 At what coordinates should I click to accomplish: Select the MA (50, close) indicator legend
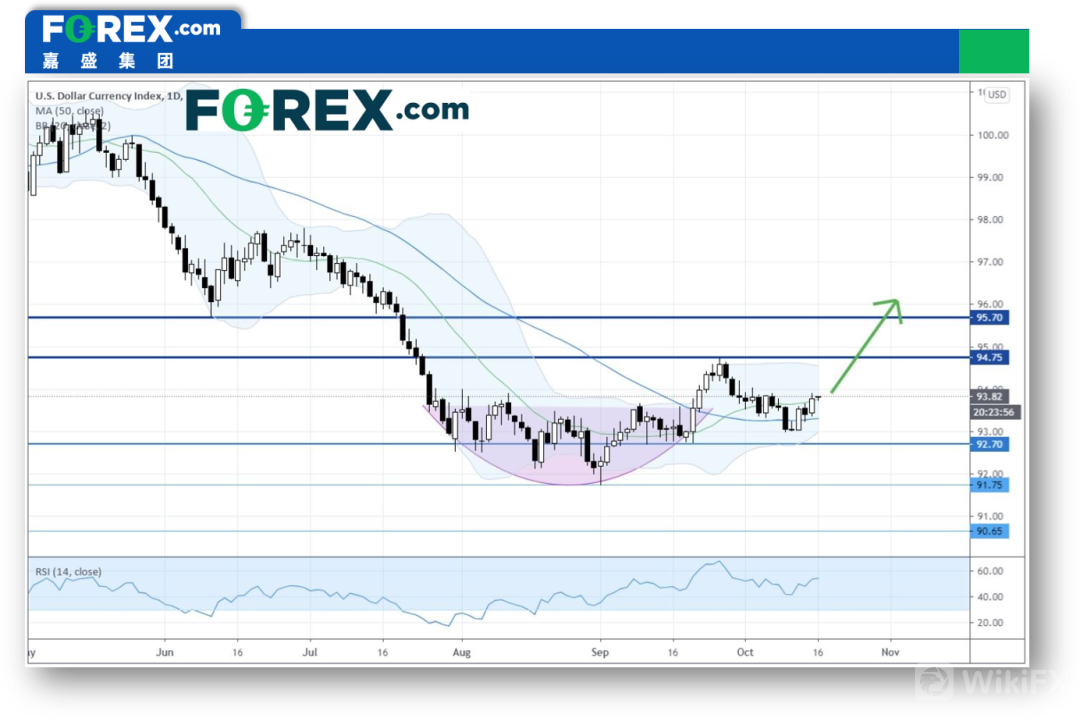[70, 111]
